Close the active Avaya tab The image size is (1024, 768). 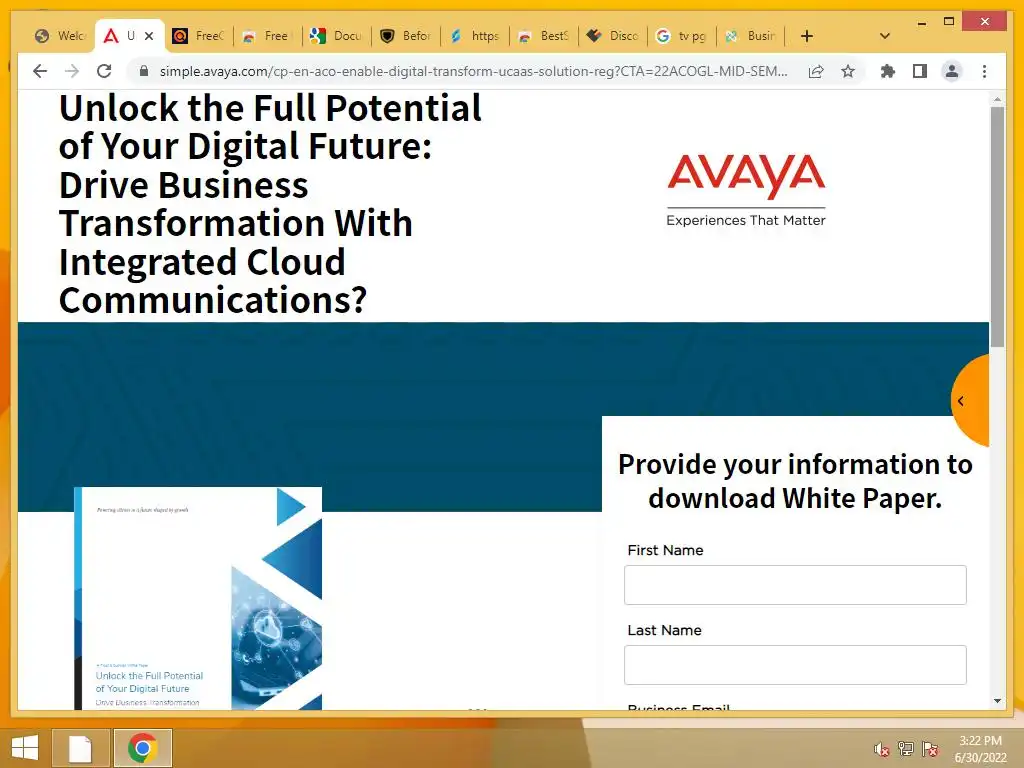[149, 36]
